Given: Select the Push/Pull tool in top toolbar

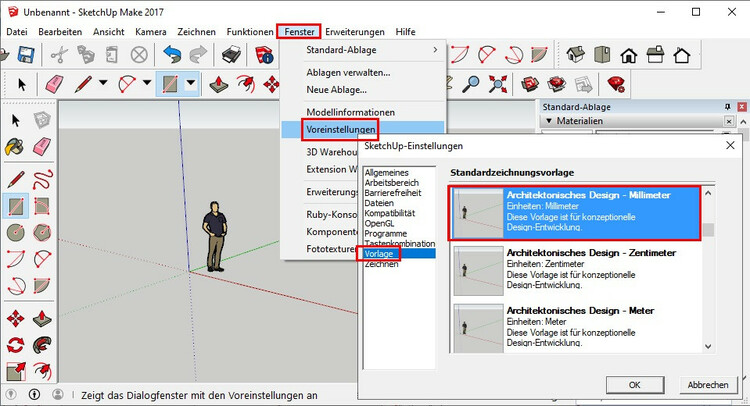Looking at the screenshot, I should click(219, 84).
